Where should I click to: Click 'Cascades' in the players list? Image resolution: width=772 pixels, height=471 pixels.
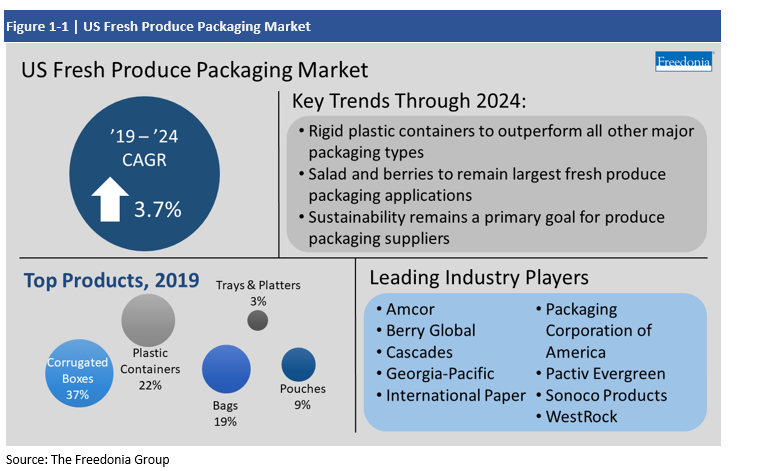pos(419,352)
